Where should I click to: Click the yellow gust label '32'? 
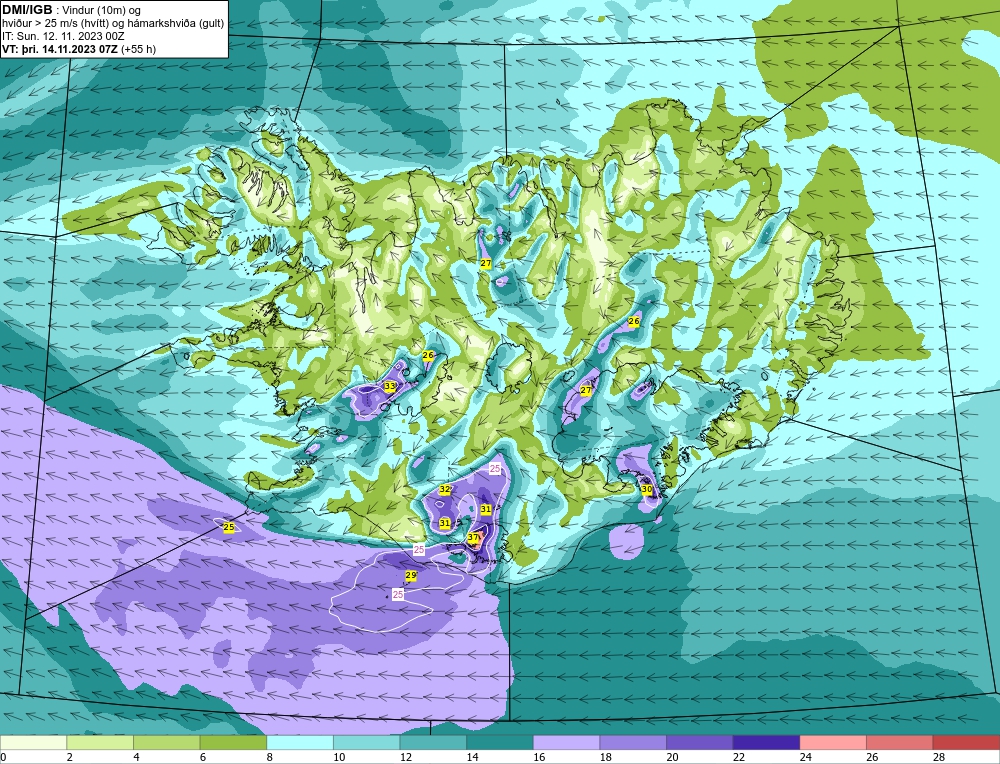point(445,489)
